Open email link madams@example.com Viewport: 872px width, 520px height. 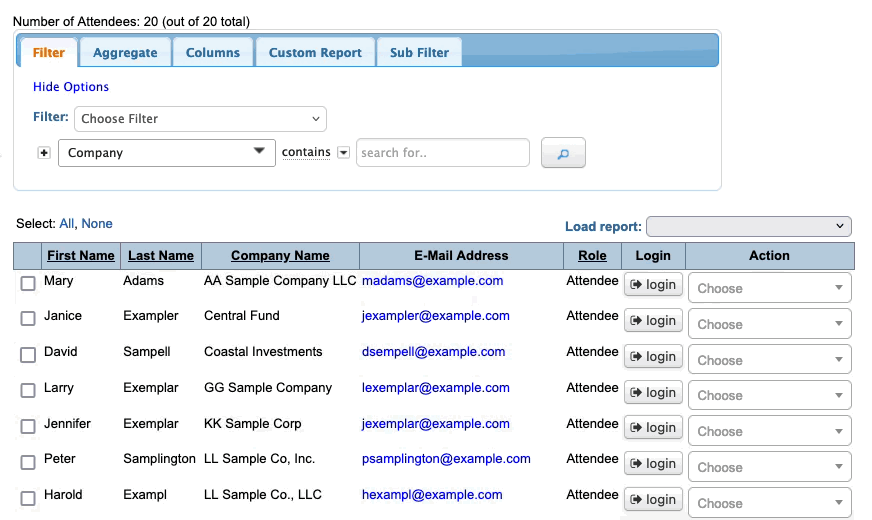(433, 281)
